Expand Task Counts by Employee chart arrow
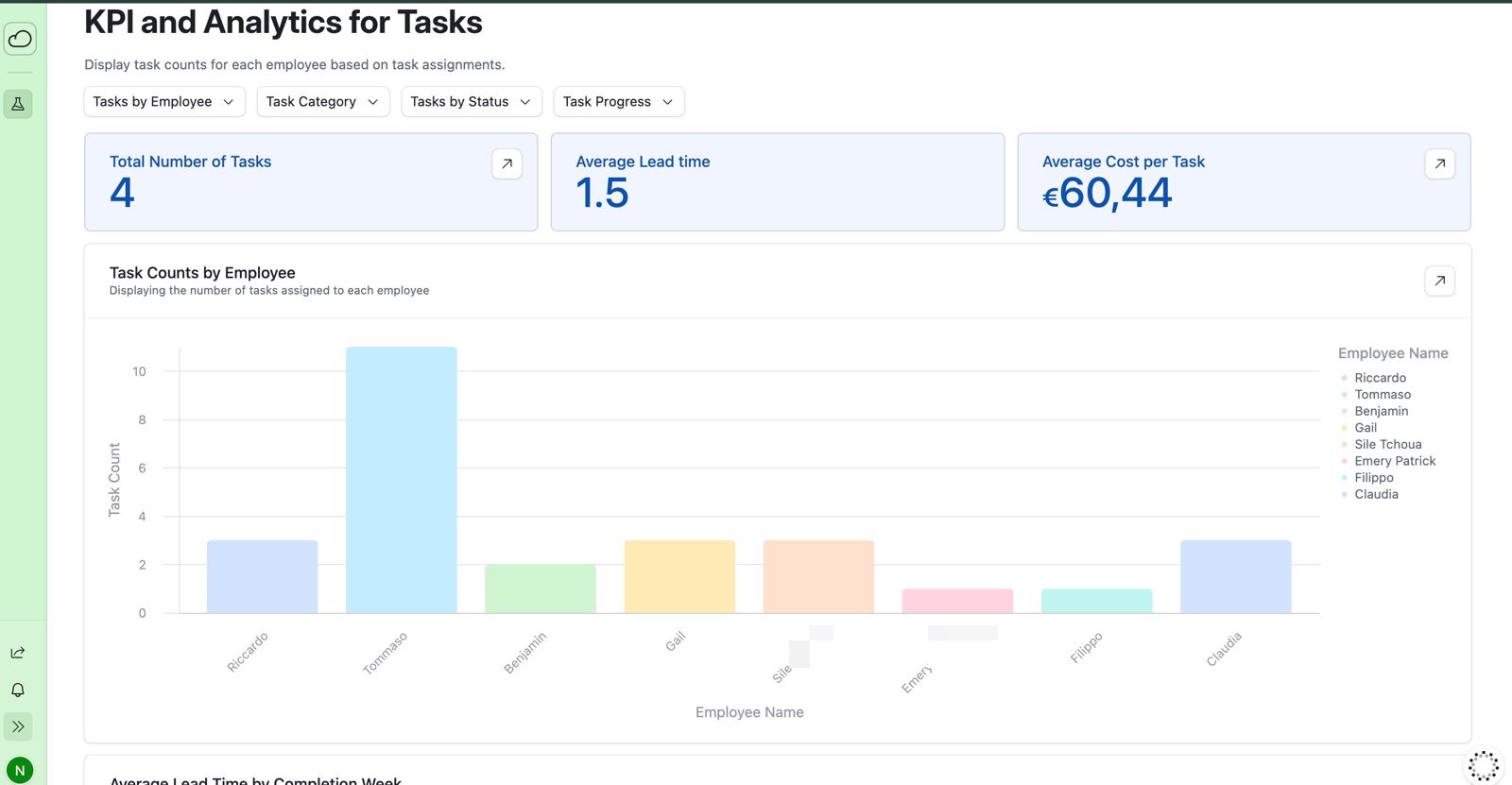The height and width of the screenshot is (785, 1512). pyautogui.click(x=1439, y=281)
